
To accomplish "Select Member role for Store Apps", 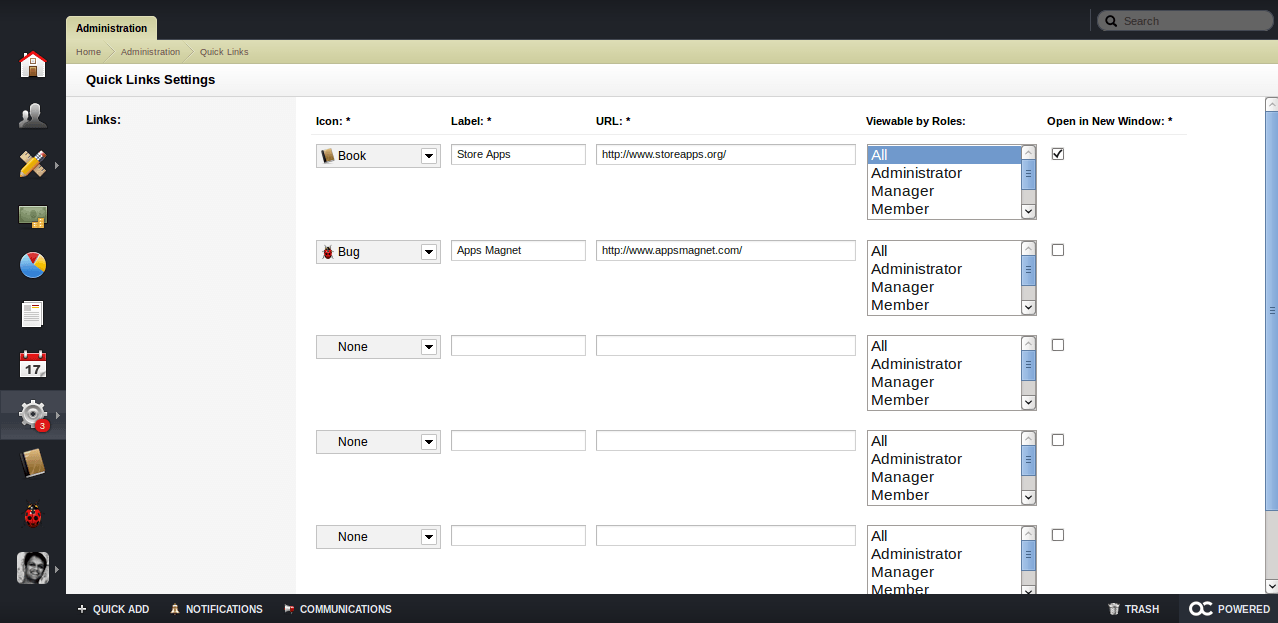I will coord(944,209).
